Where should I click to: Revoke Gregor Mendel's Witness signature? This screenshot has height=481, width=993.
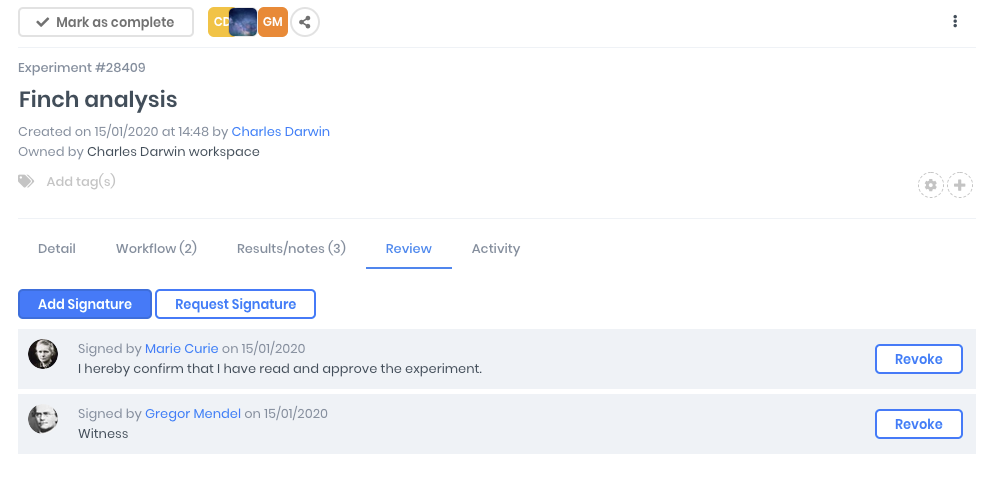click(918, 424)
